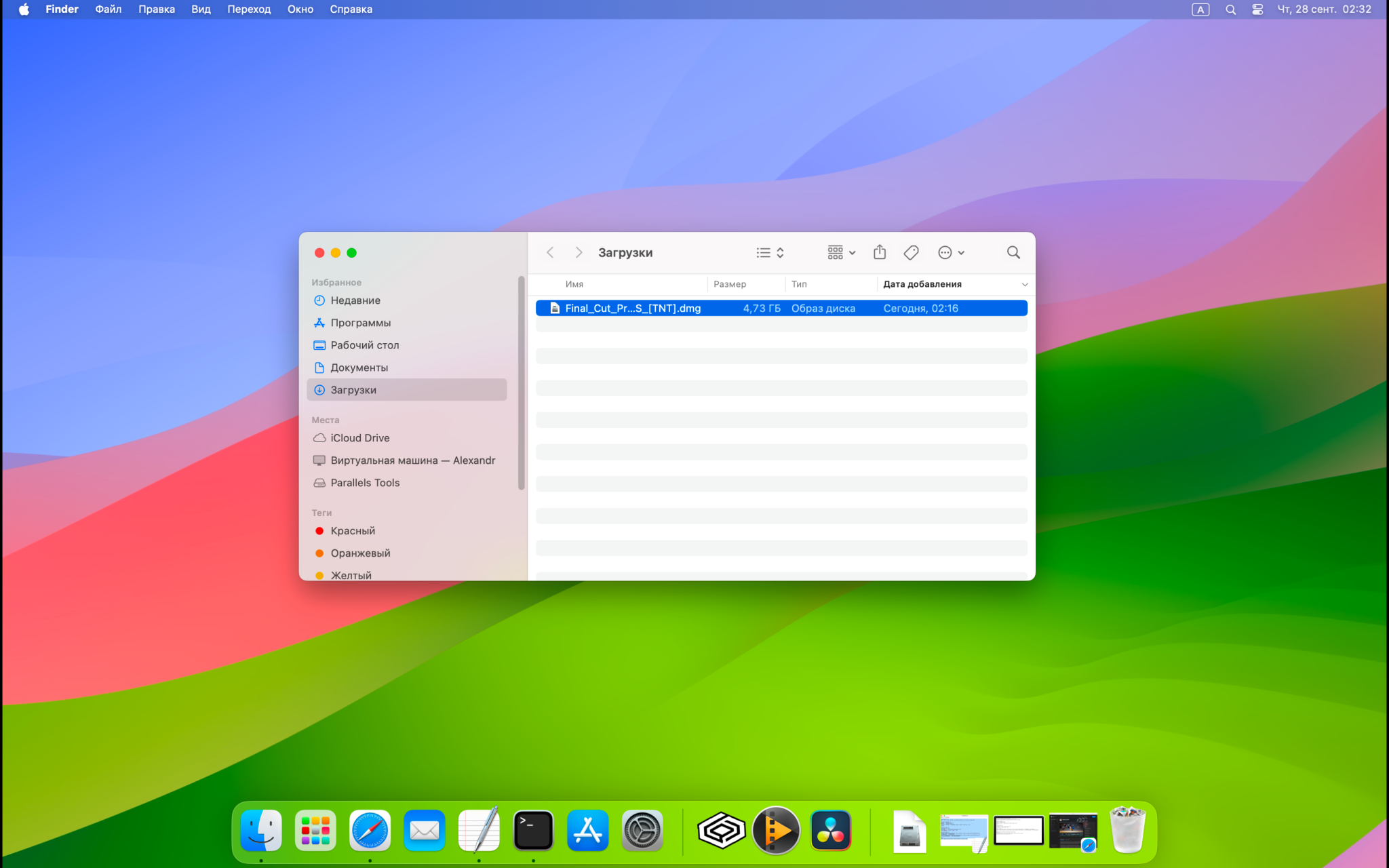Image resolution: width=1389 pixels, height=868 pixels.
Task: Open the Правка menu
Action: coord(157,9)
